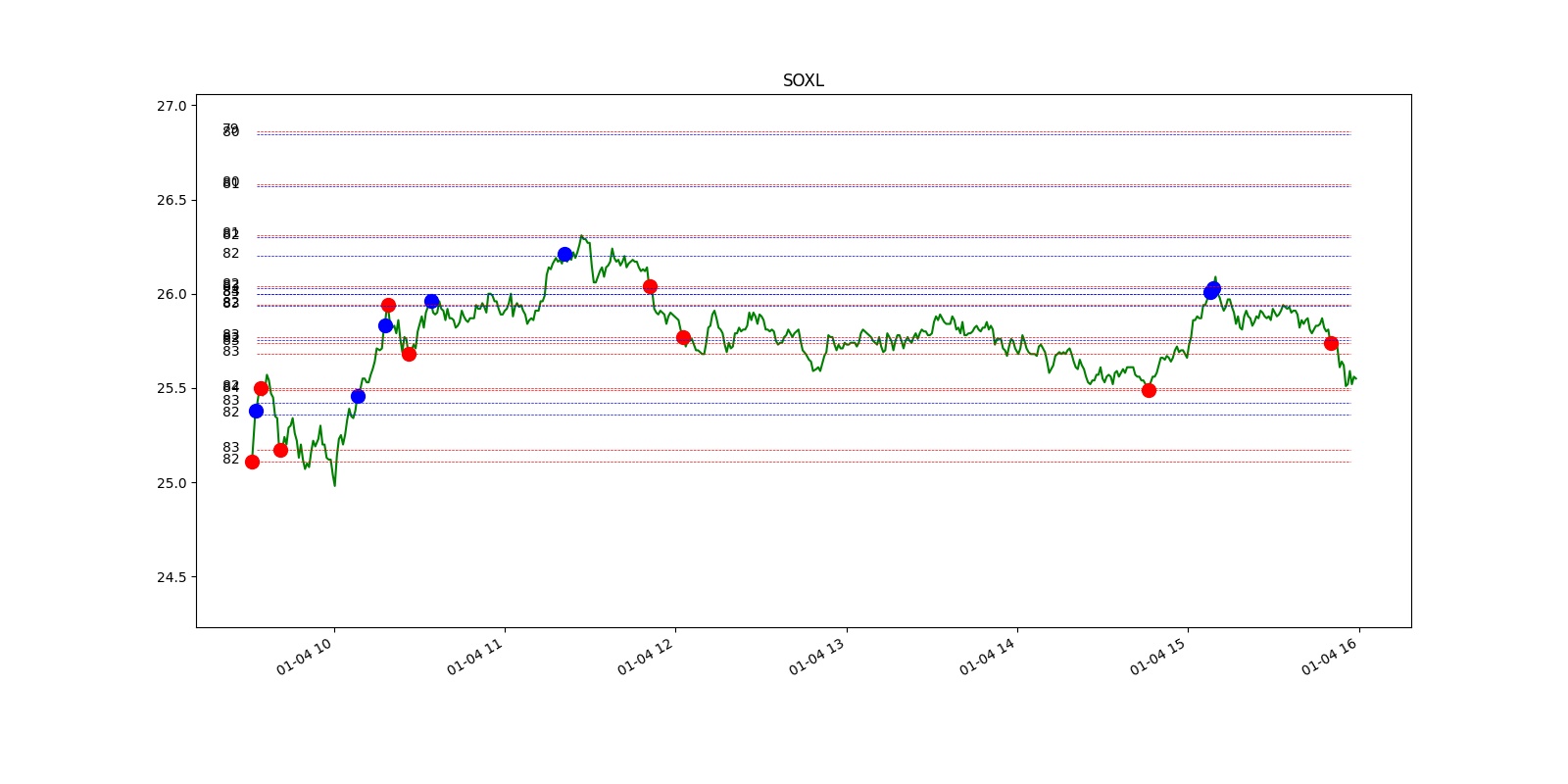Viewport: 1568px width, 784px height.
Task: Click the '01-04 15' x-axis label
Action: (x=1158, y=656)
